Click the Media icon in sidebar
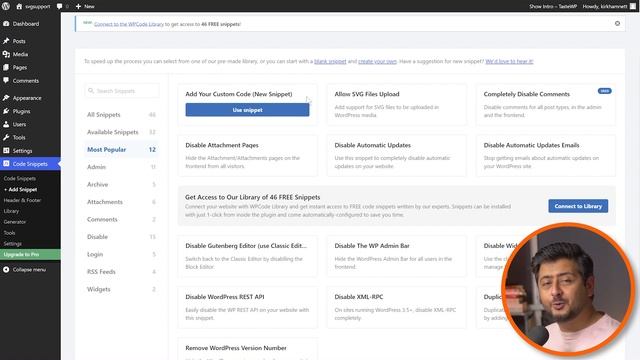Viewport: 640px width, 360px height. click(6, 54)
